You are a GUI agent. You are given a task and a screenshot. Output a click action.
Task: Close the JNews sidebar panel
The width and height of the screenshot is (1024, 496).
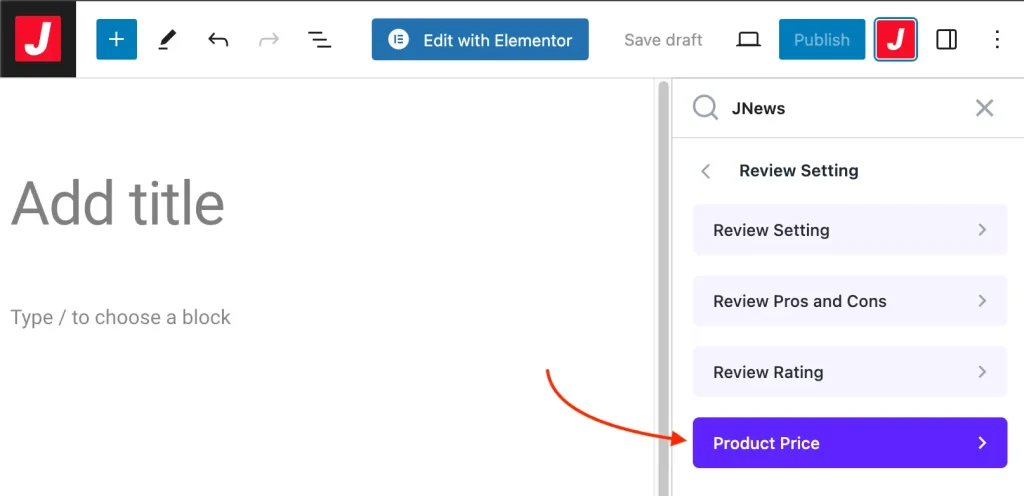click(x=984, y=108)
